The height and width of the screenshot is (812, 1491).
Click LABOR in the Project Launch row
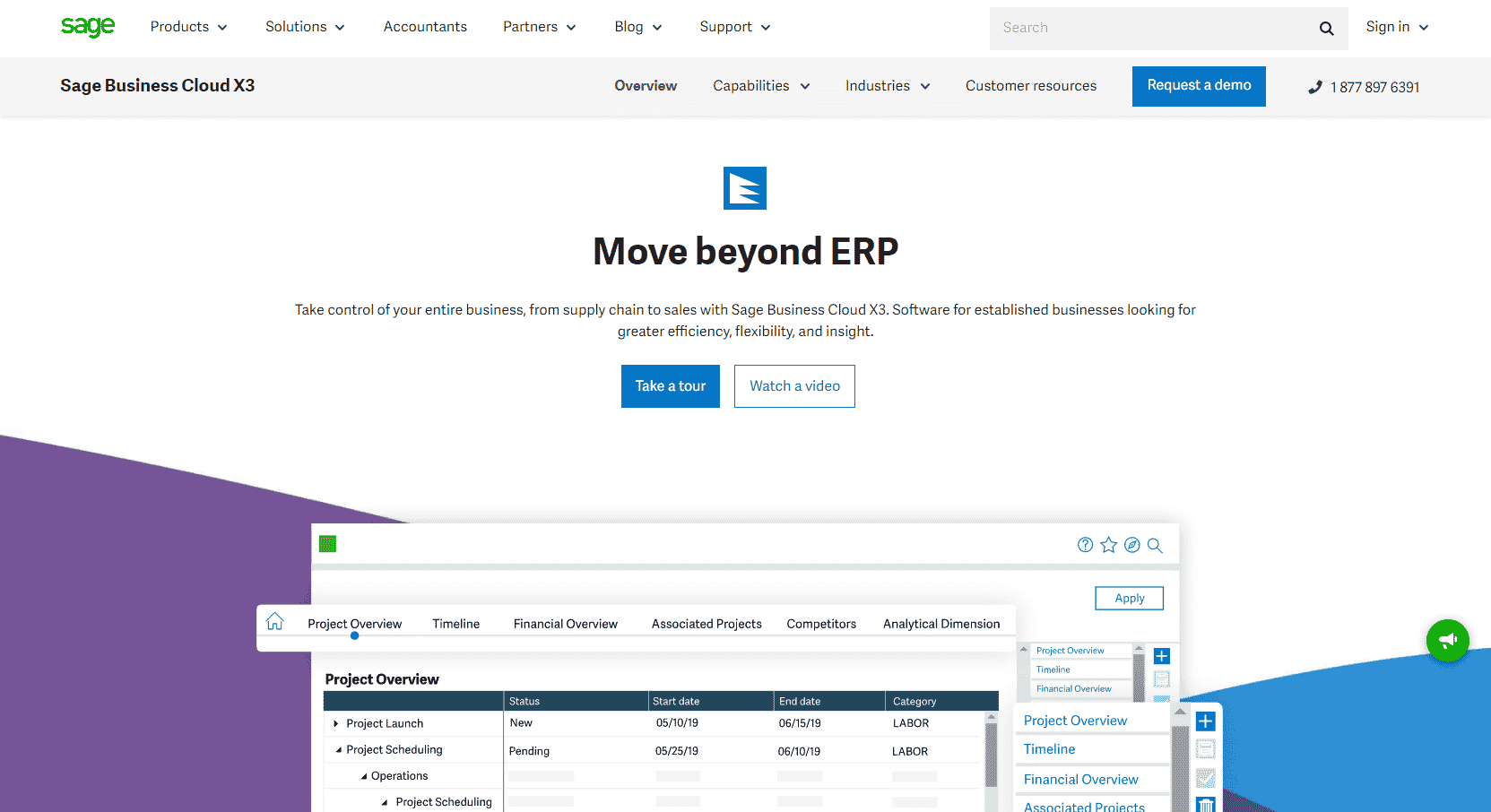(x=911, y=723)
